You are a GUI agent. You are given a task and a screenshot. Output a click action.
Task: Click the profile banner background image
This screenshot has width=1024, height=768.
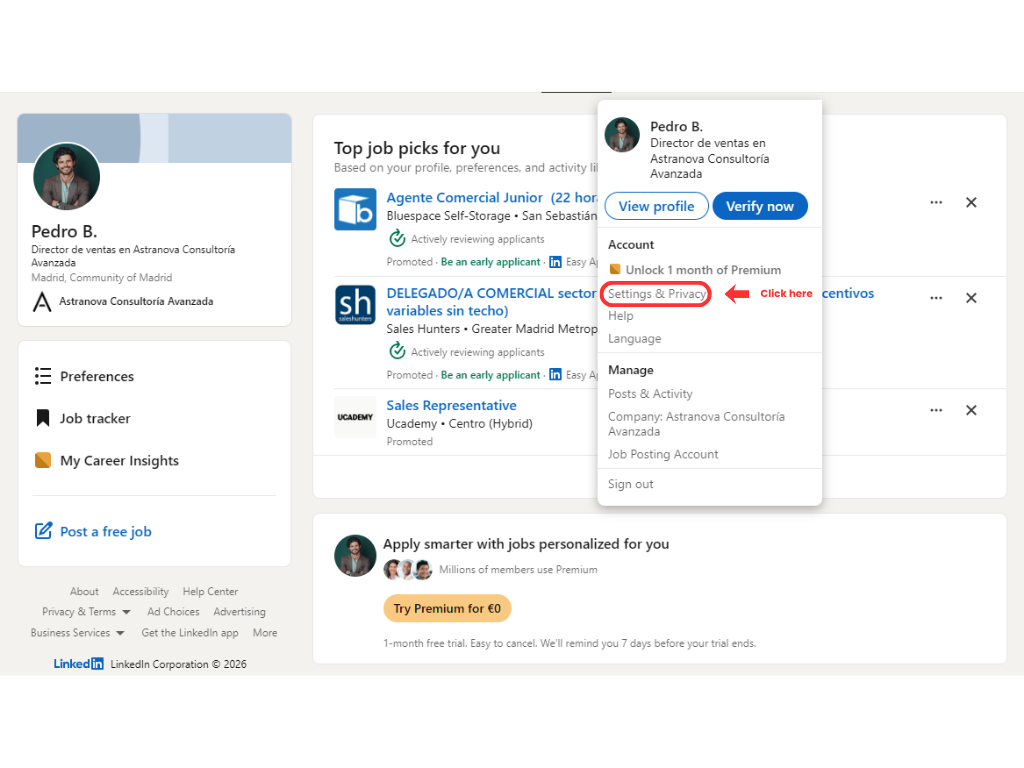pos(154,138)
